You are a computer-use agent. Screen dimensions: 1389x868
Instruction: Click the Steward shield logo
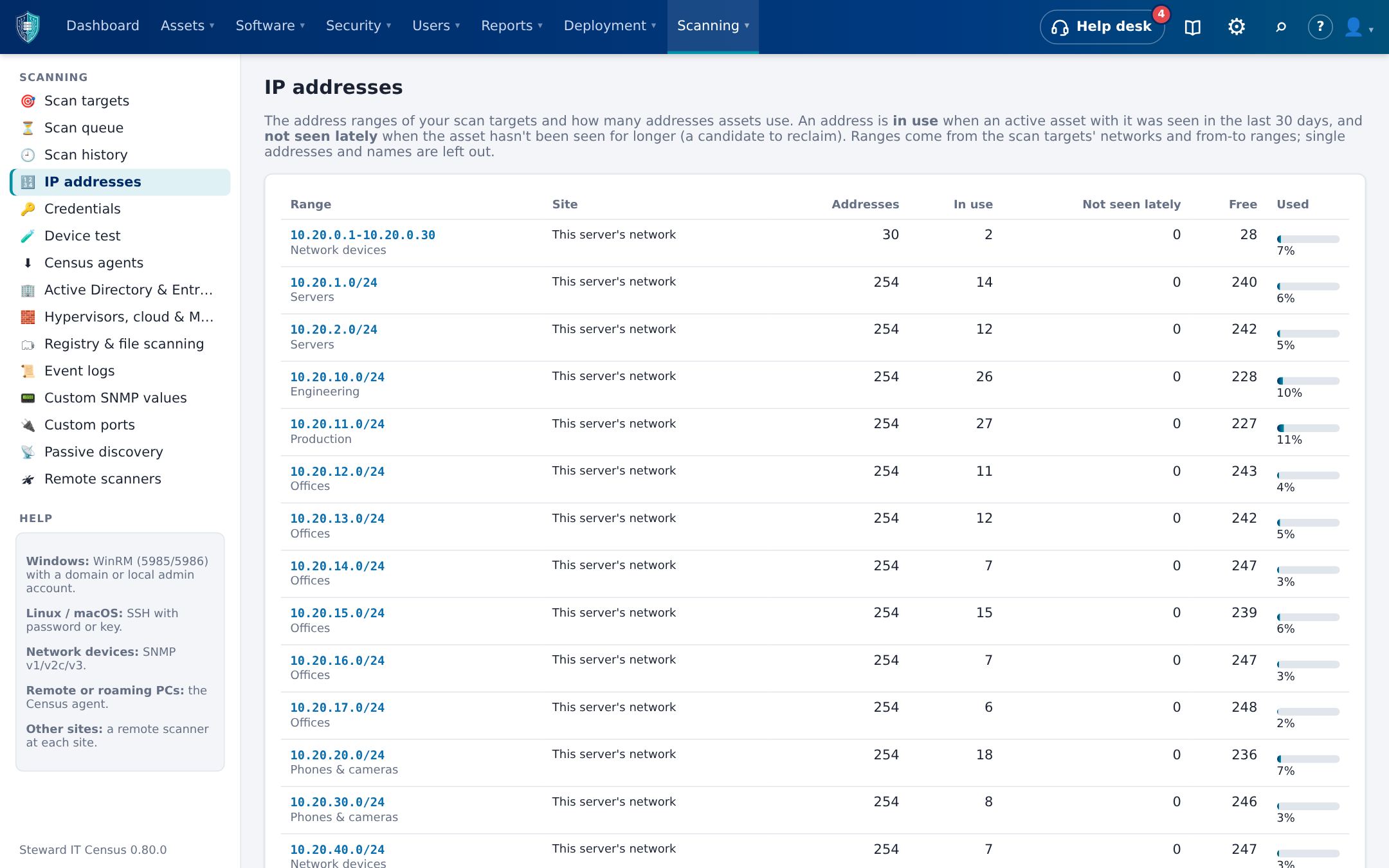coord(28,26)
